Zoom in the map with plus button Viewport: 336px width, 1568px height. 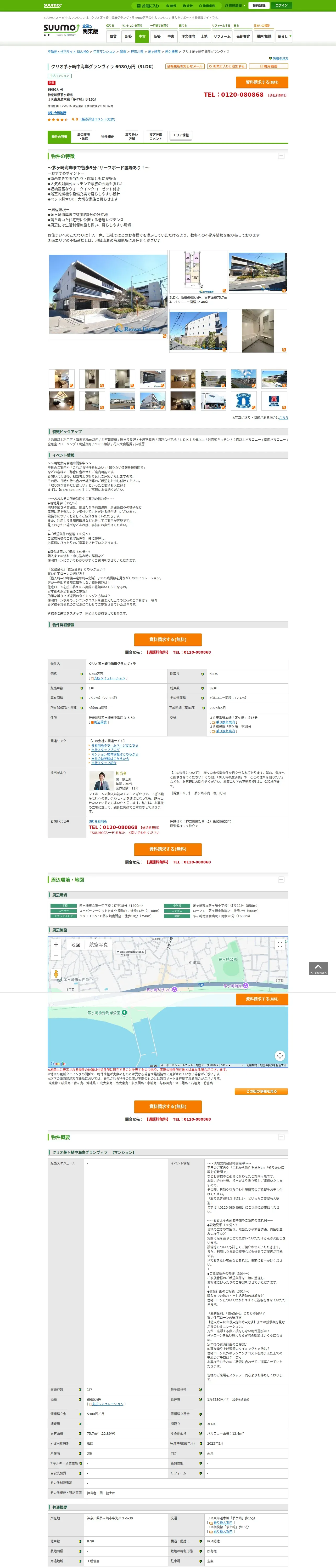55,945
